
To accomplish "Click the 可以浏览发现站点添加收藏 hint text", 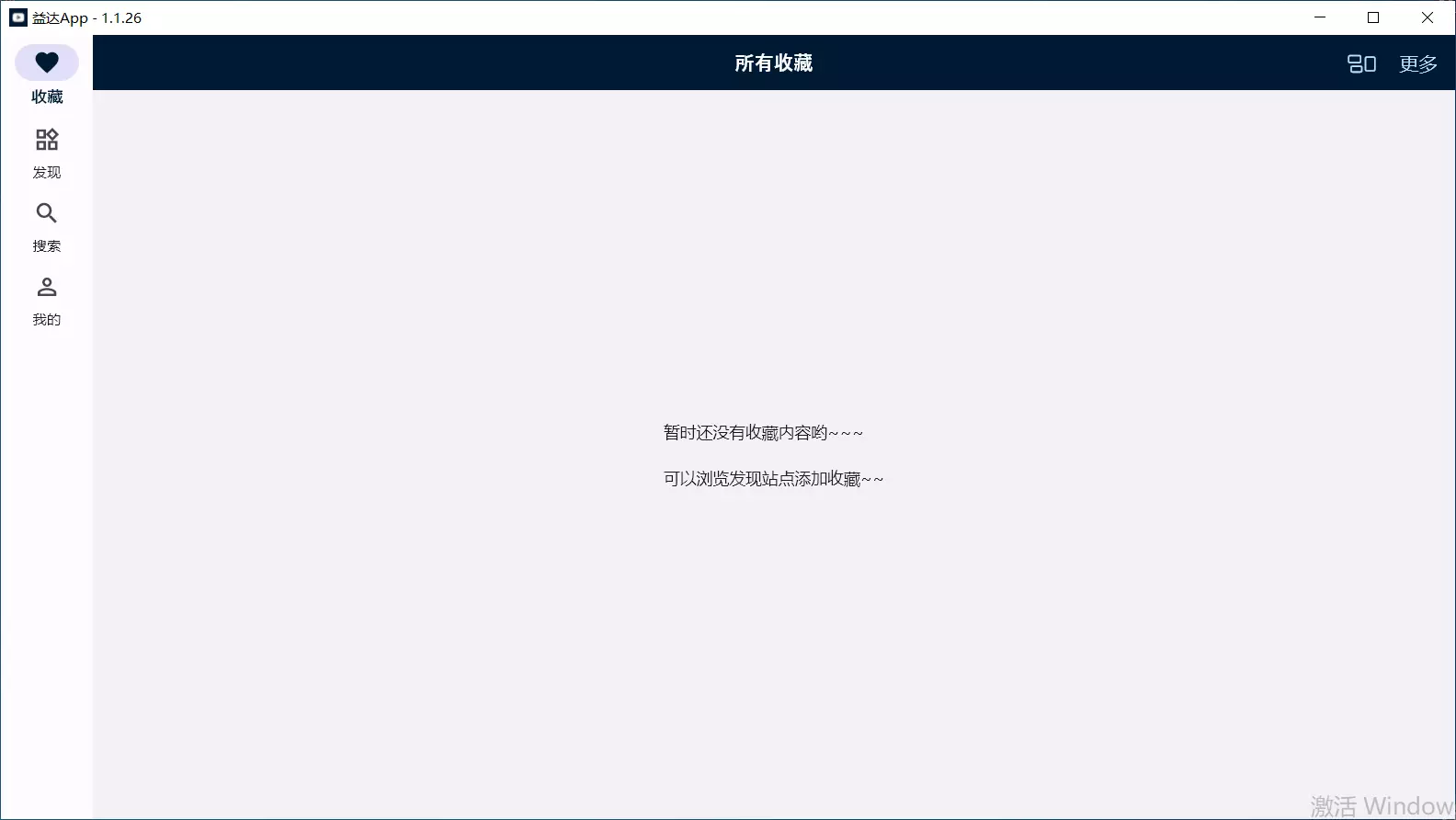I will click(773, 479).
